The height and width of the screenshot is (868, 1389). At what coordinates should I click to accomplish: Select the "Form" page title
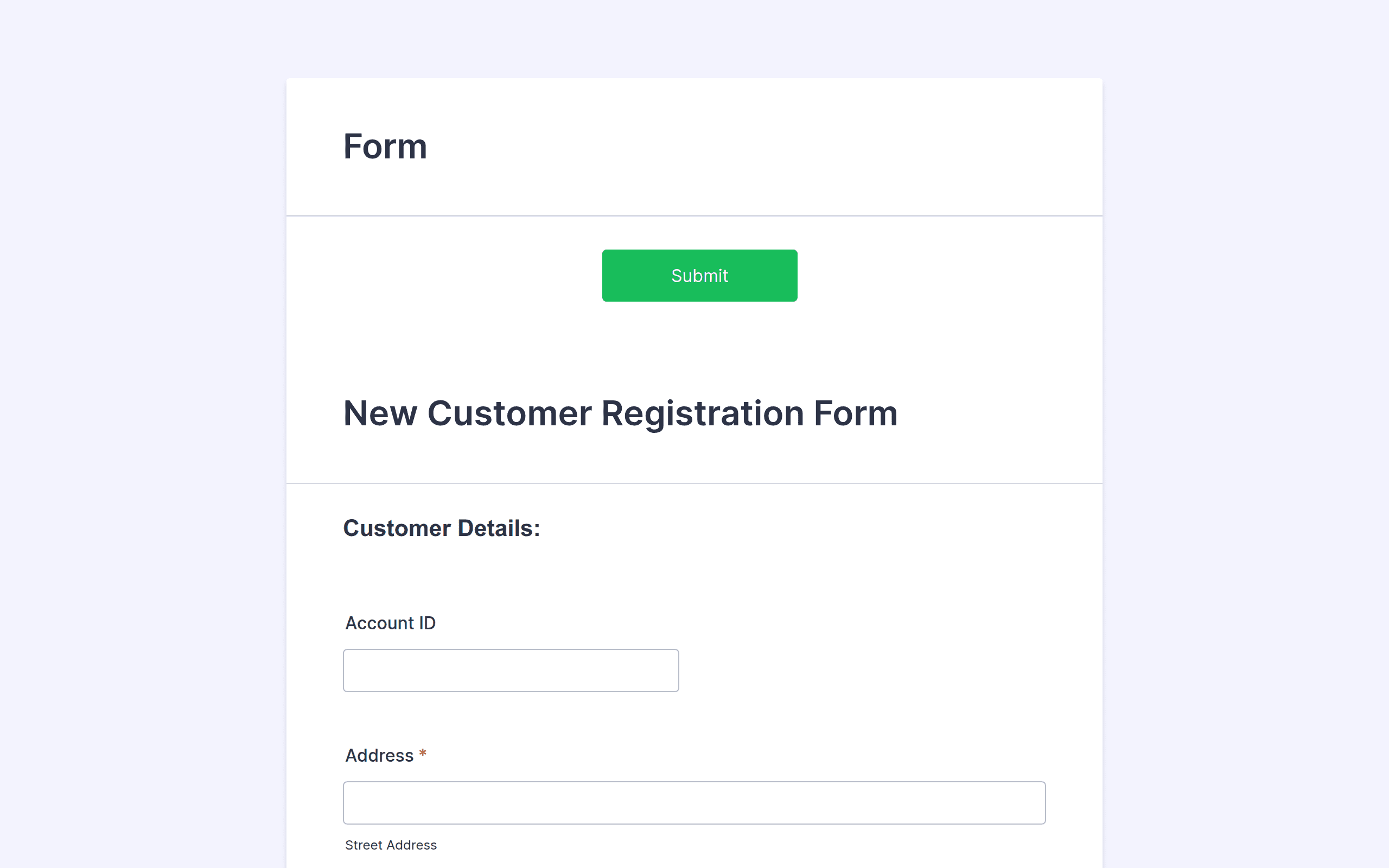tap(385, 146)
